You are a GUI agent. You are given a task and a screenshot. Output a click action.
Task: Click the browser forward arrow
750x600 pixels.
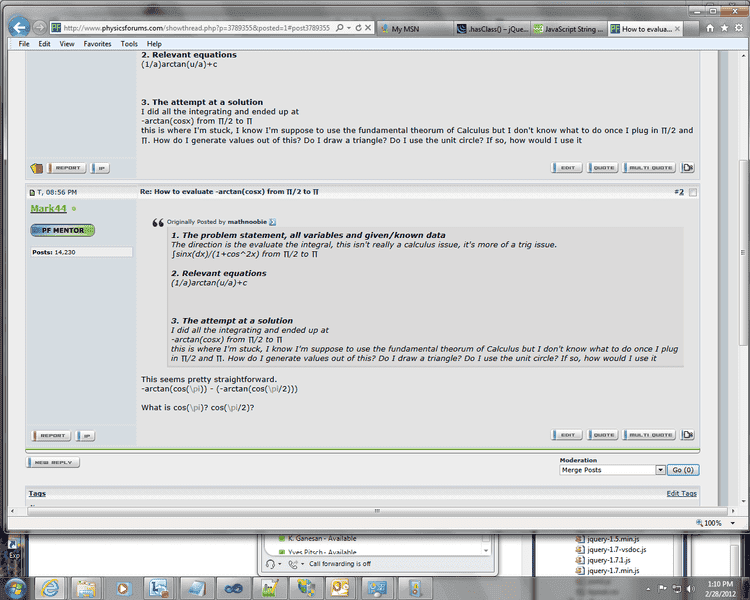click(40, 28)
